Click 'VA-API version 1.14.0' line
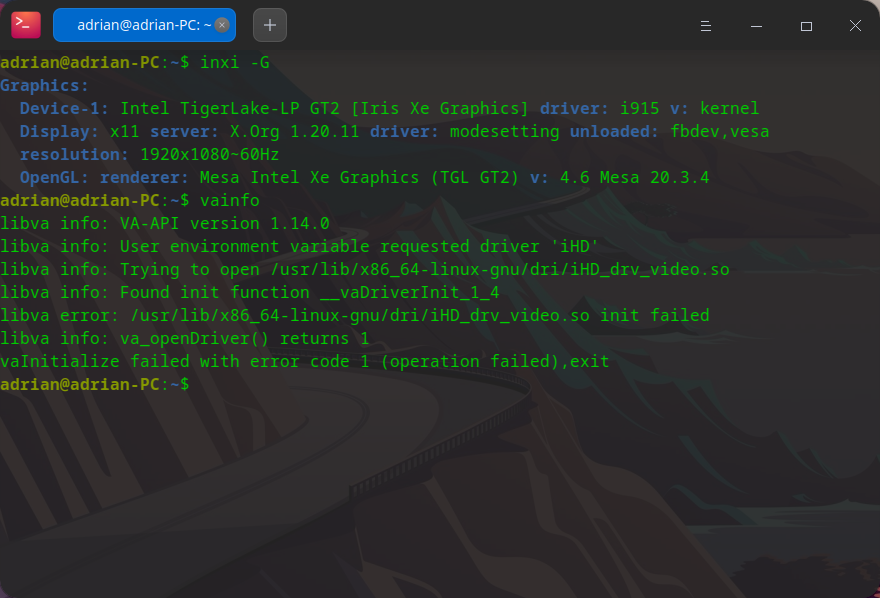Image resolution: width=880 pixels, height=598 pixels. click(164, 223)
